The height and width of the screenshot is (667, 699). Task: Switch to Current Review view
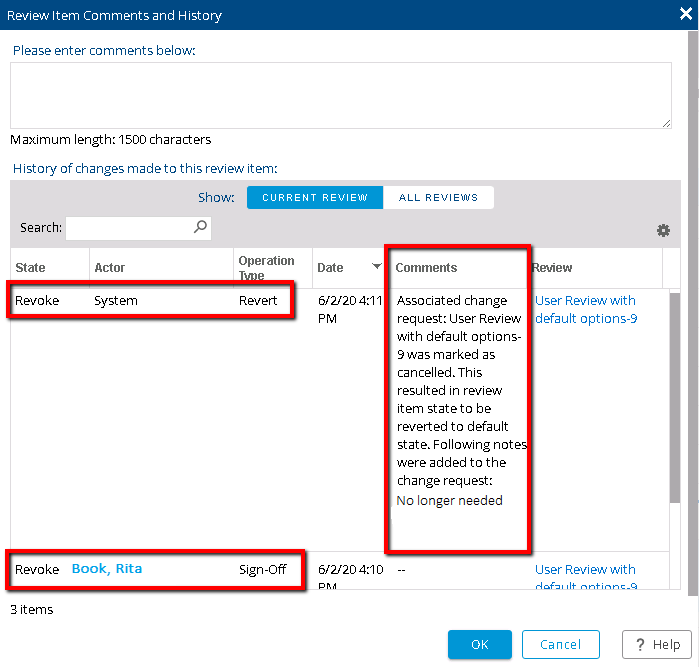coord(315,197)
